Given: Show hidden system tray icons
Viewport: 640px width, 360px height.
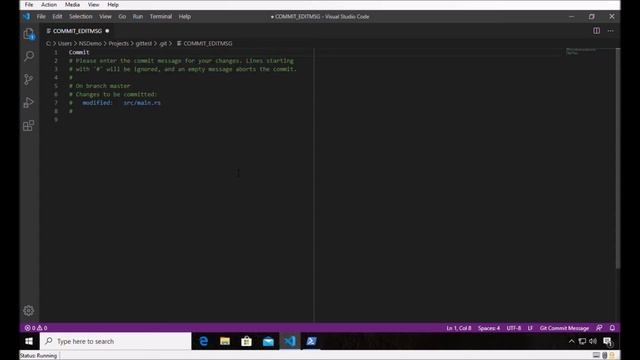Looking at the screenshot, I should point(571,342).
